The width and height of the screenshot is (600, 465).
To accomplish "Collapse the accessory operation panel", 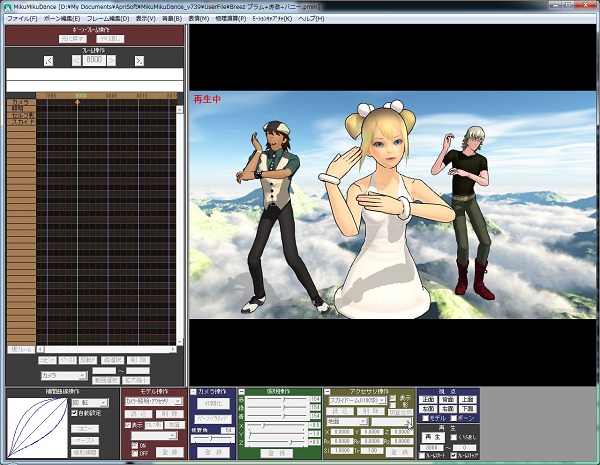I will click(327, 392).
